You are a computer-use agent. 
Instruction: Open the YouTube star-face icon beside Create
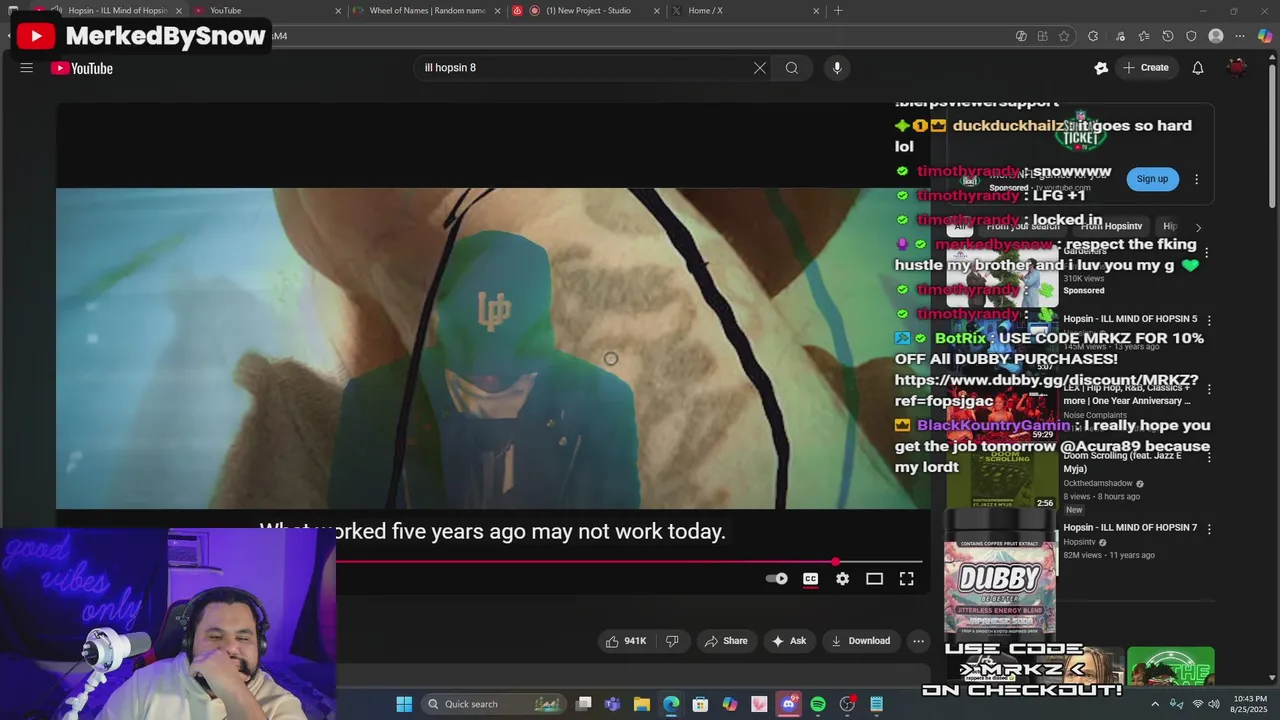pyautogui.click(x=1101, y=68)
